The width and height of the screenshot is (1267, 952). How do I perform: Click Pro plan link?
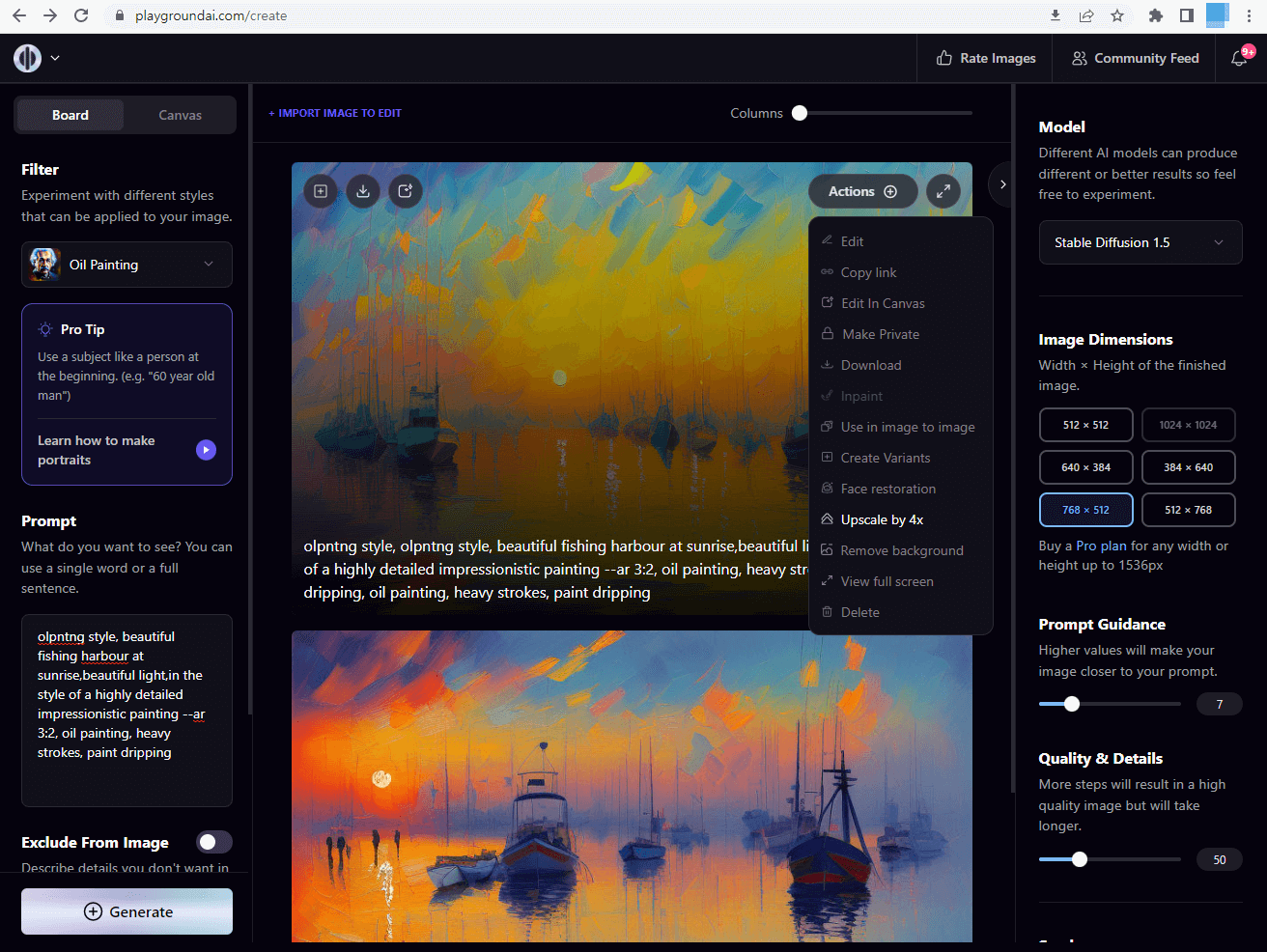tap(1101, 546)
